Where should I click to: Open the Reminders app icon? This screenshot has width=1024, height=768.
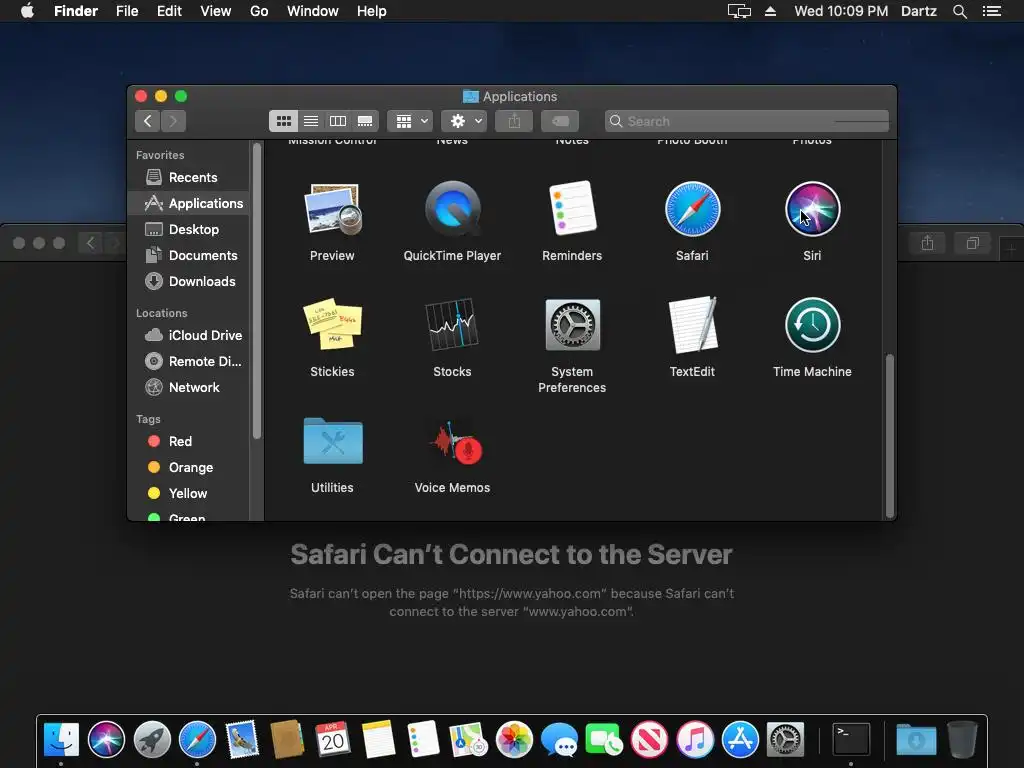[x=572, y=209]
